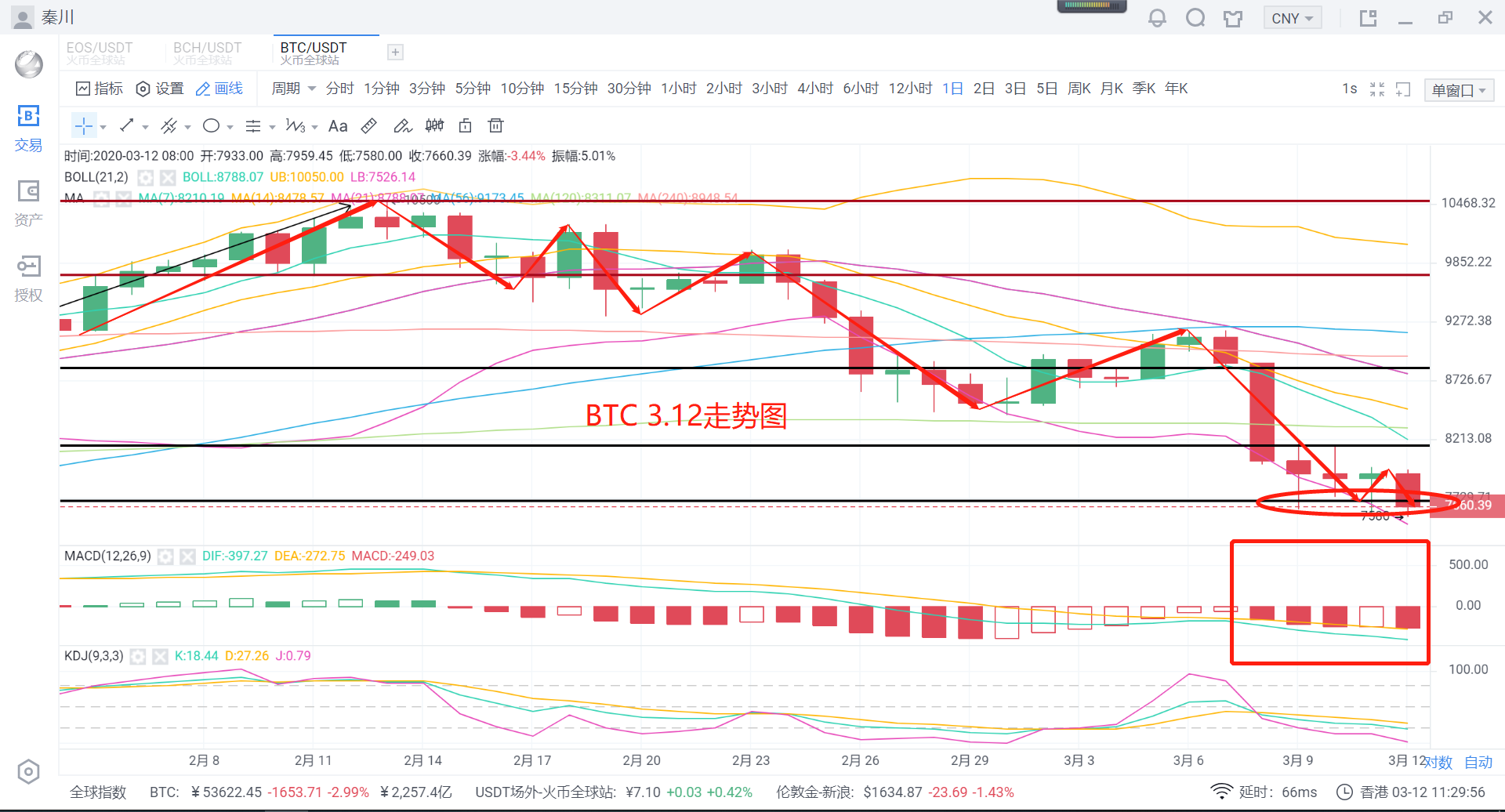The width and height of the screenshot is (1505, 812).
Task: Select the 15分钟 period
Action: click(x=576, y=89)
